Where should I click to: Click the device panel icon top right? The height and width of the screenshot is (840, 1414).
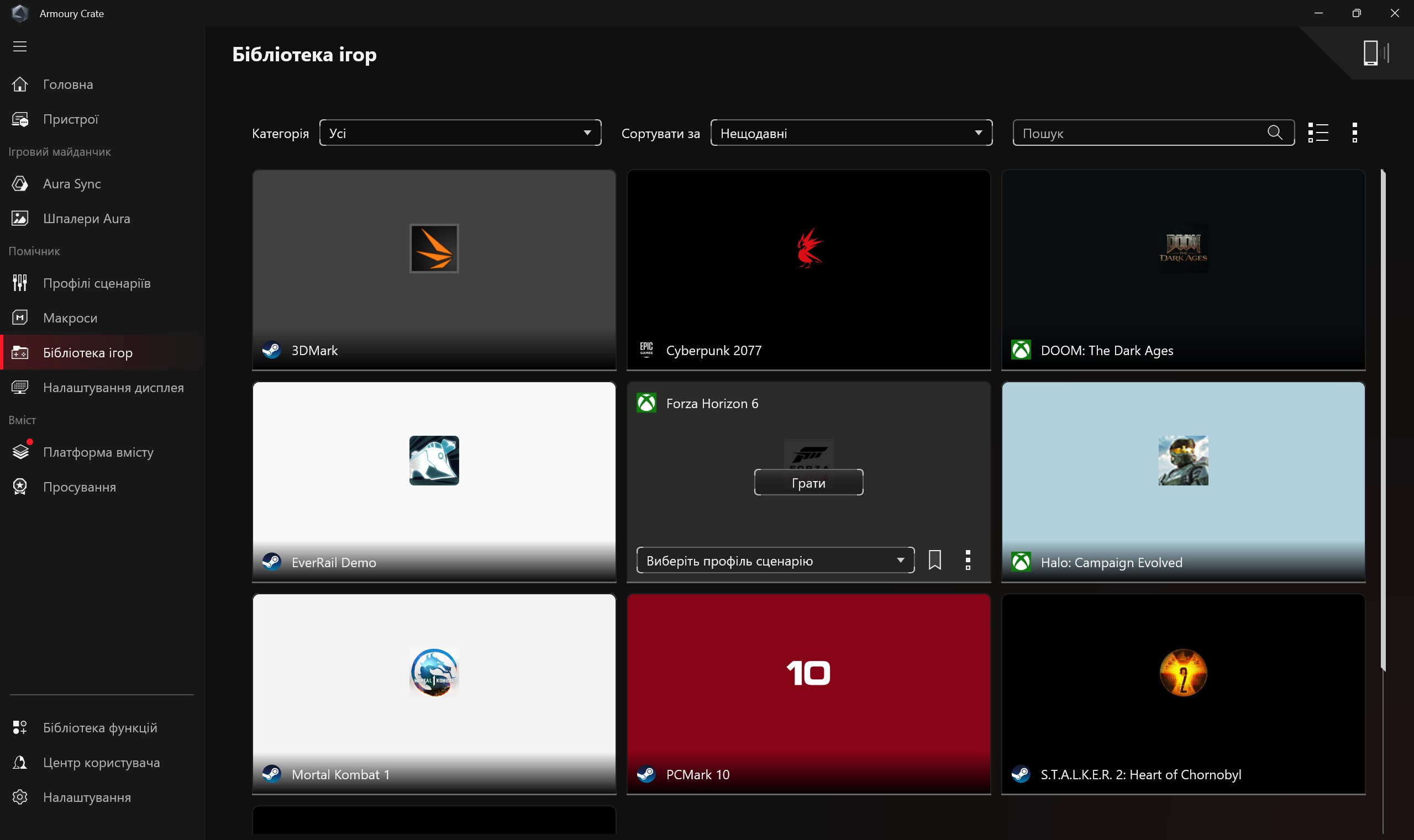coord(1375,53)
